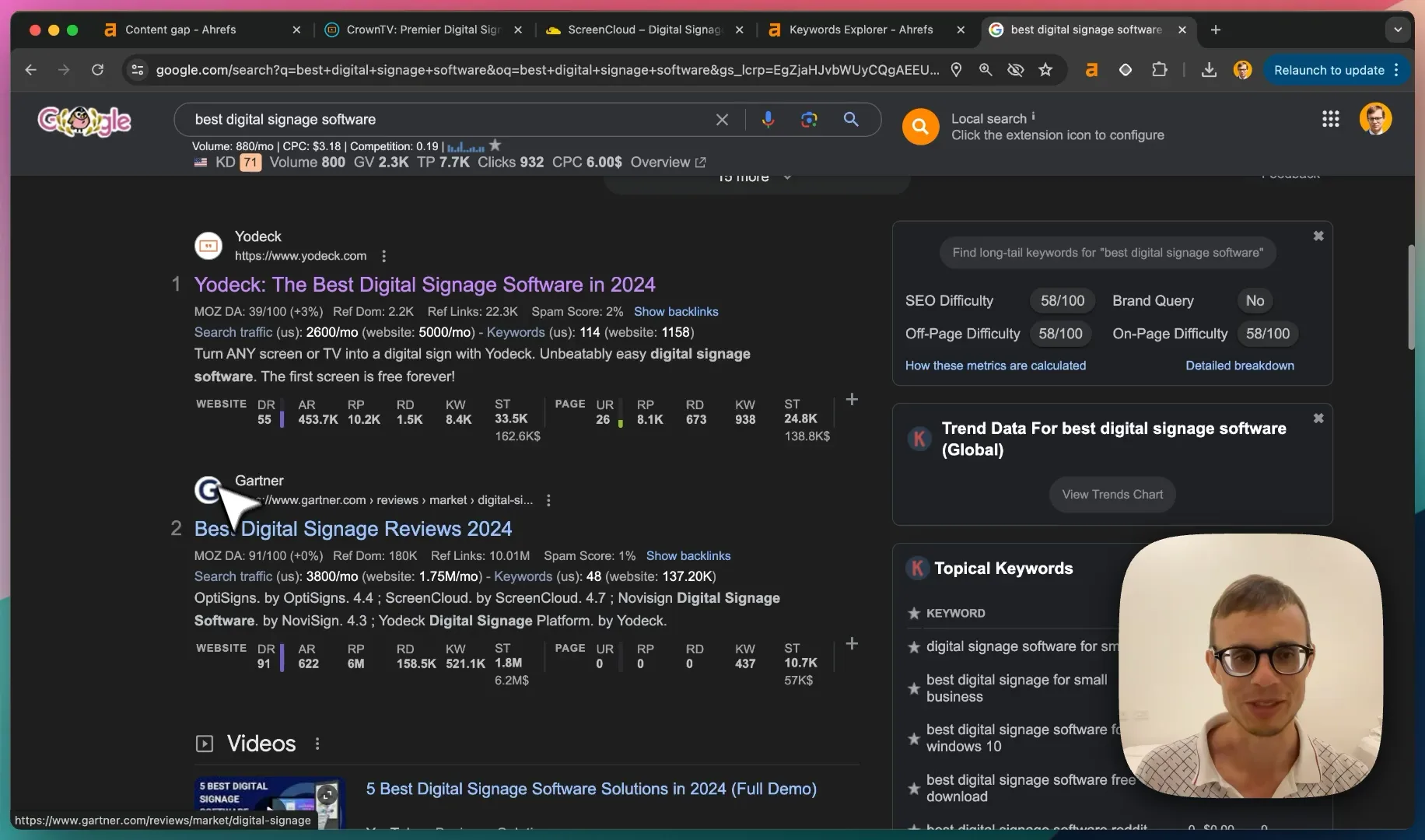
Task: Click the Google search input field
Action: click(x=450, y=120)
